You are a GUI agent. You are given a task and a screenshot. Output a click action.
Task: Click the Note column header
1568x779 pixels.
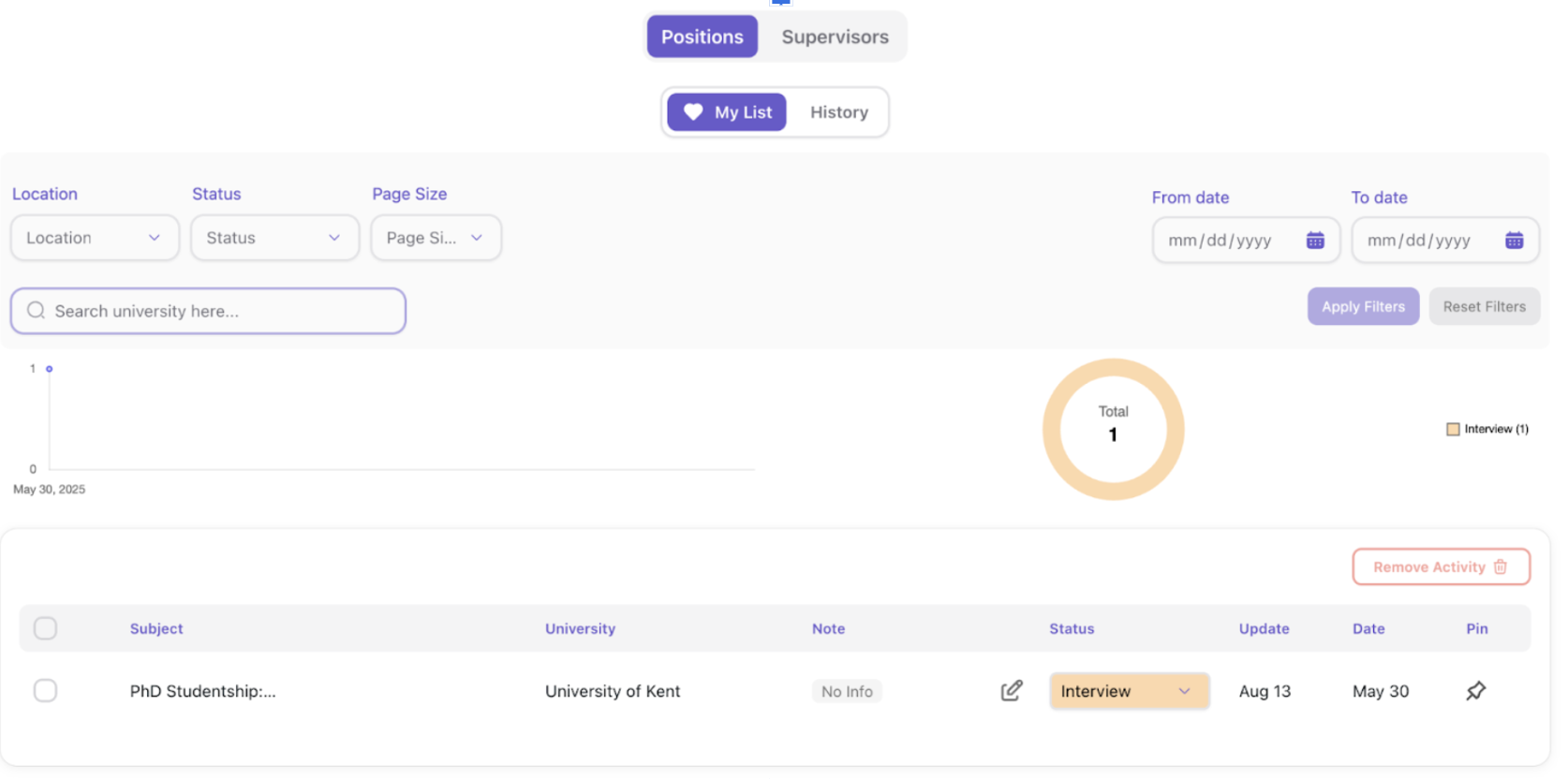[828, 628]
